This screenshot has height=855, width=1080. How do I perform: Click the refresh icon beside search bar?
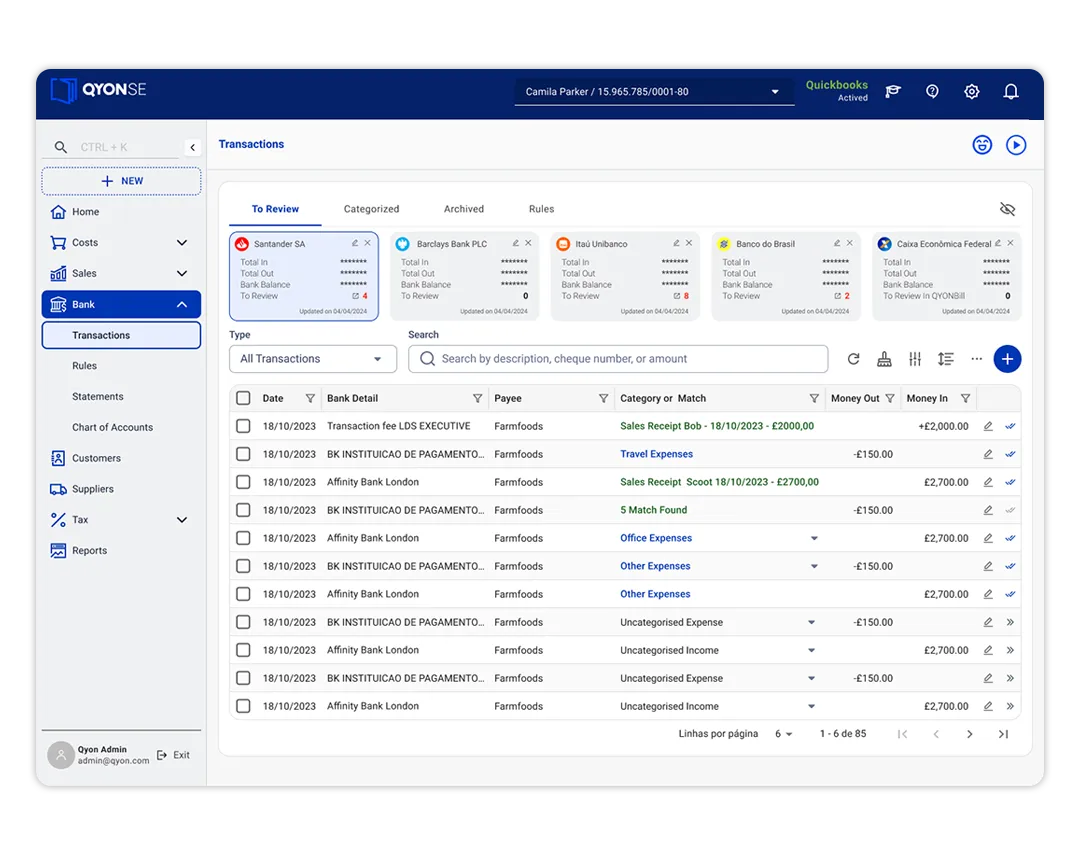[x=853, y=359]
